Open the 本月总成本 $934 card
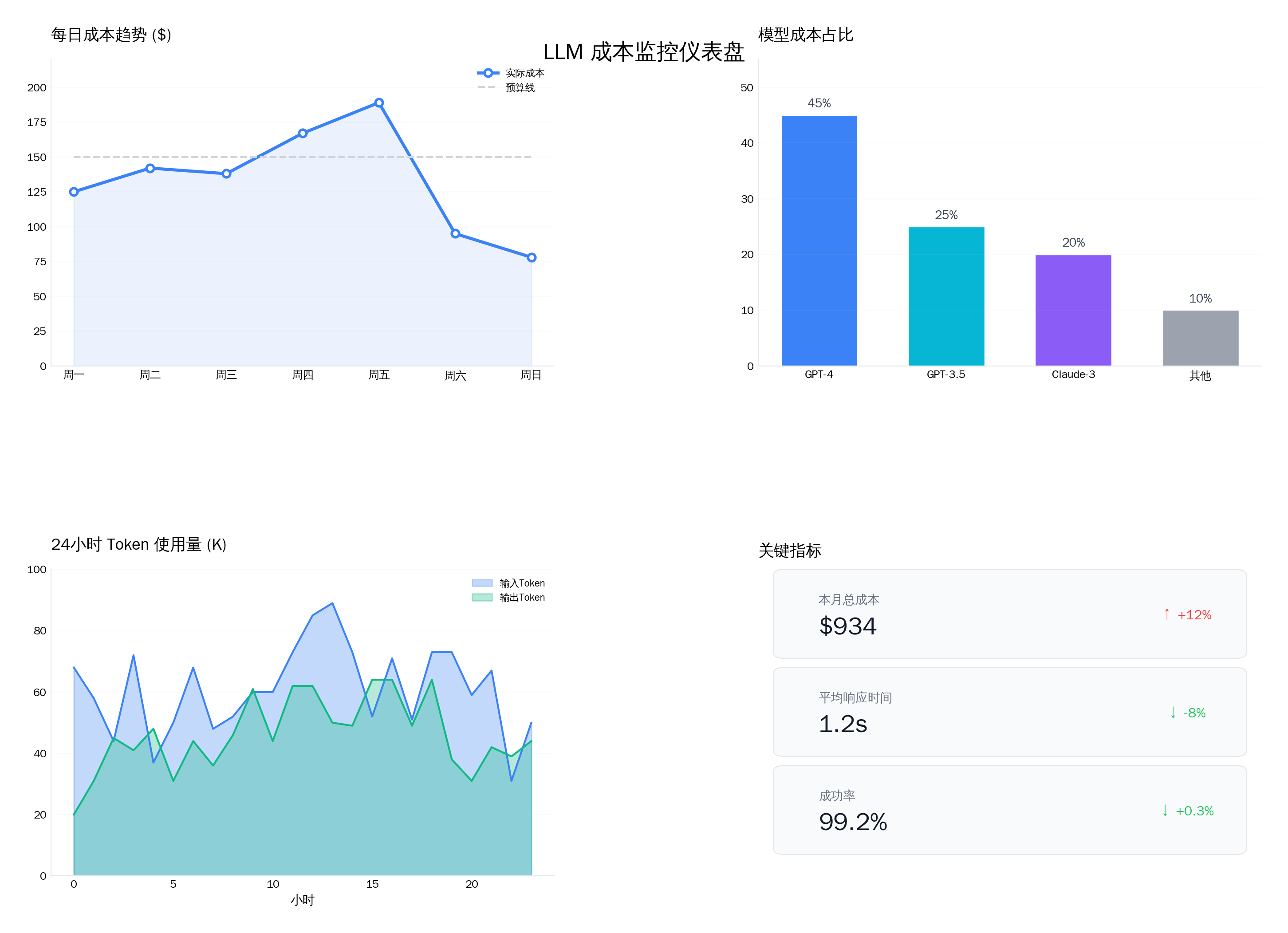The width and height of the screenshot is (1288, 933). [1009, 614]
